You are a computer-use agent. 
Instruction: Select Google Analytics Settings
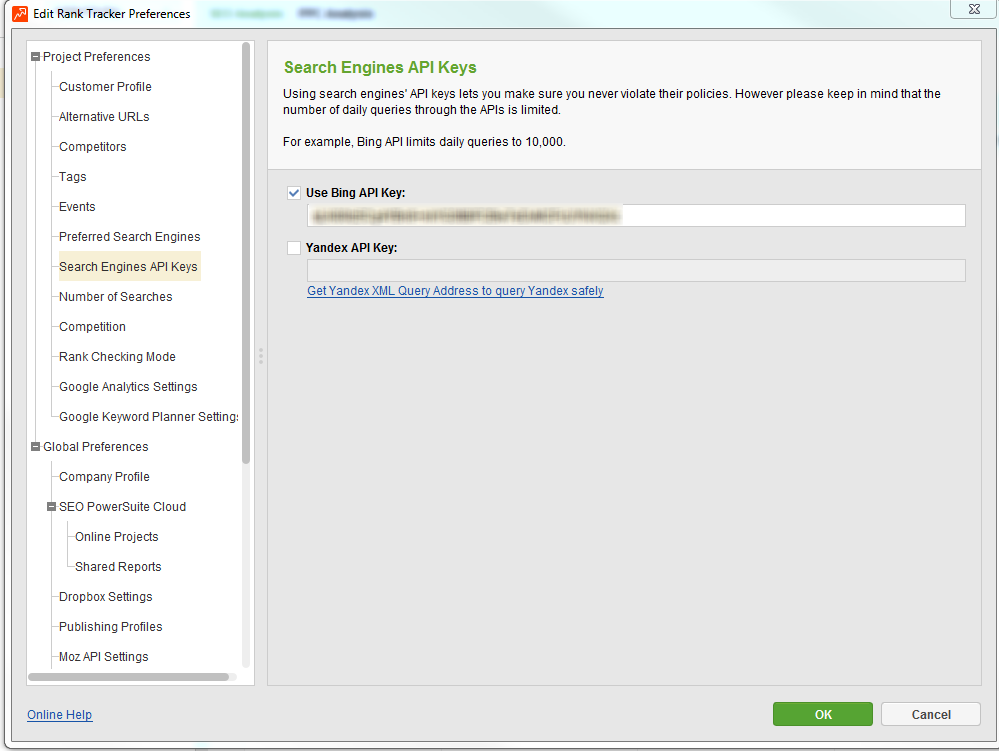click(128, 387)
